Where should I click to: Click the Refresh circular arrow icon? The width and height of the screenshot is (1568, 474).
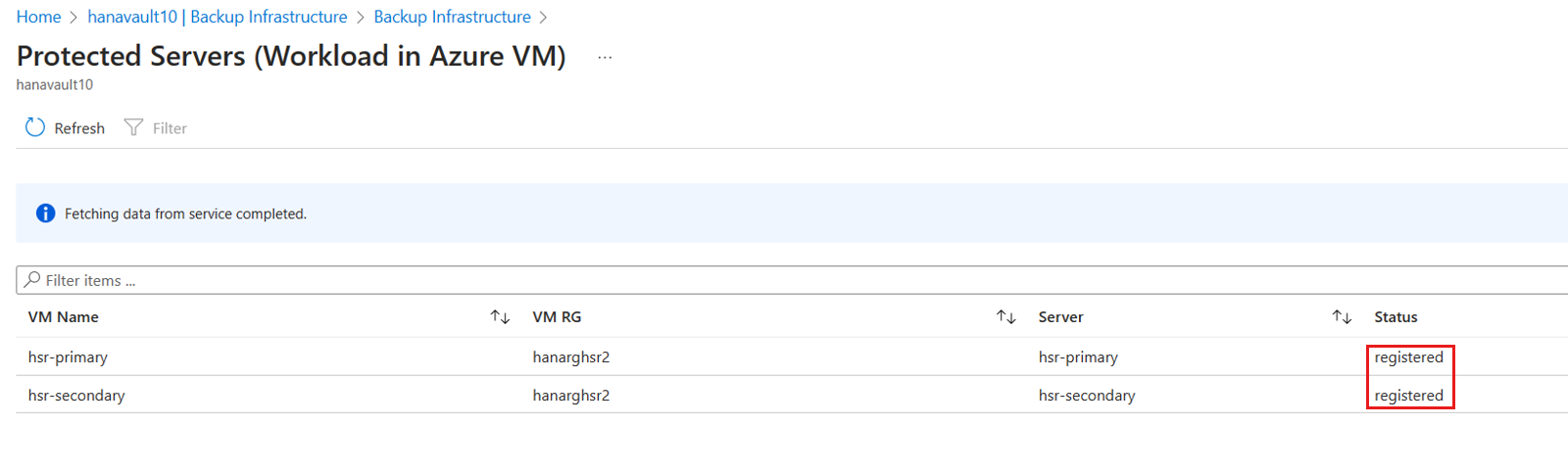[x=35, y=127]
